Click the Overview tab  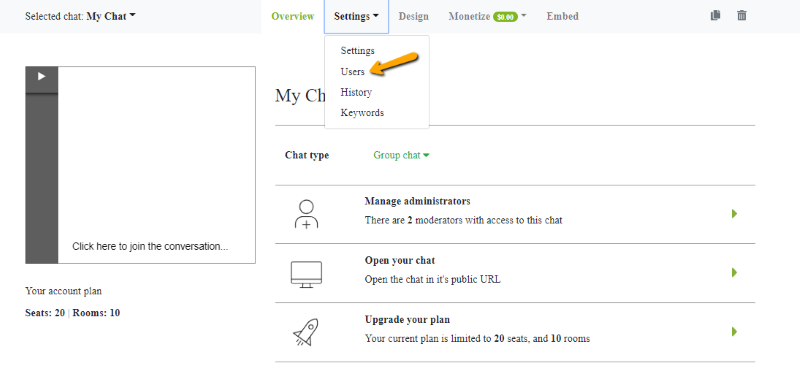point(292,16)
